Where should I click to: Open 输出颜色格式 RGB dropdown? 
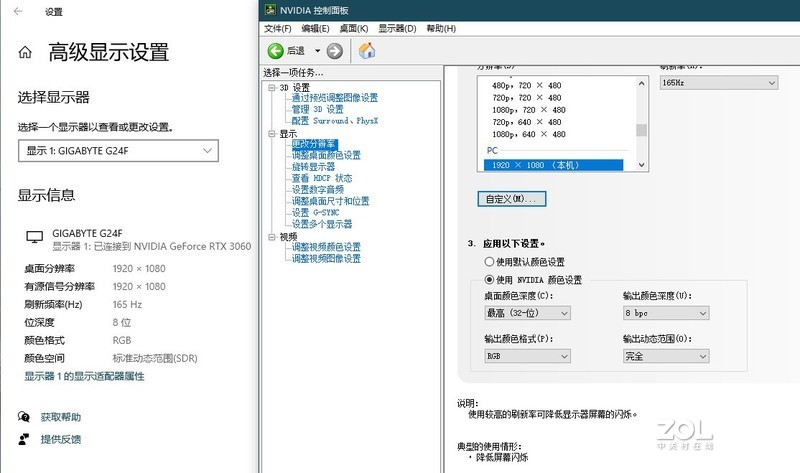click(x=527, y=356)
